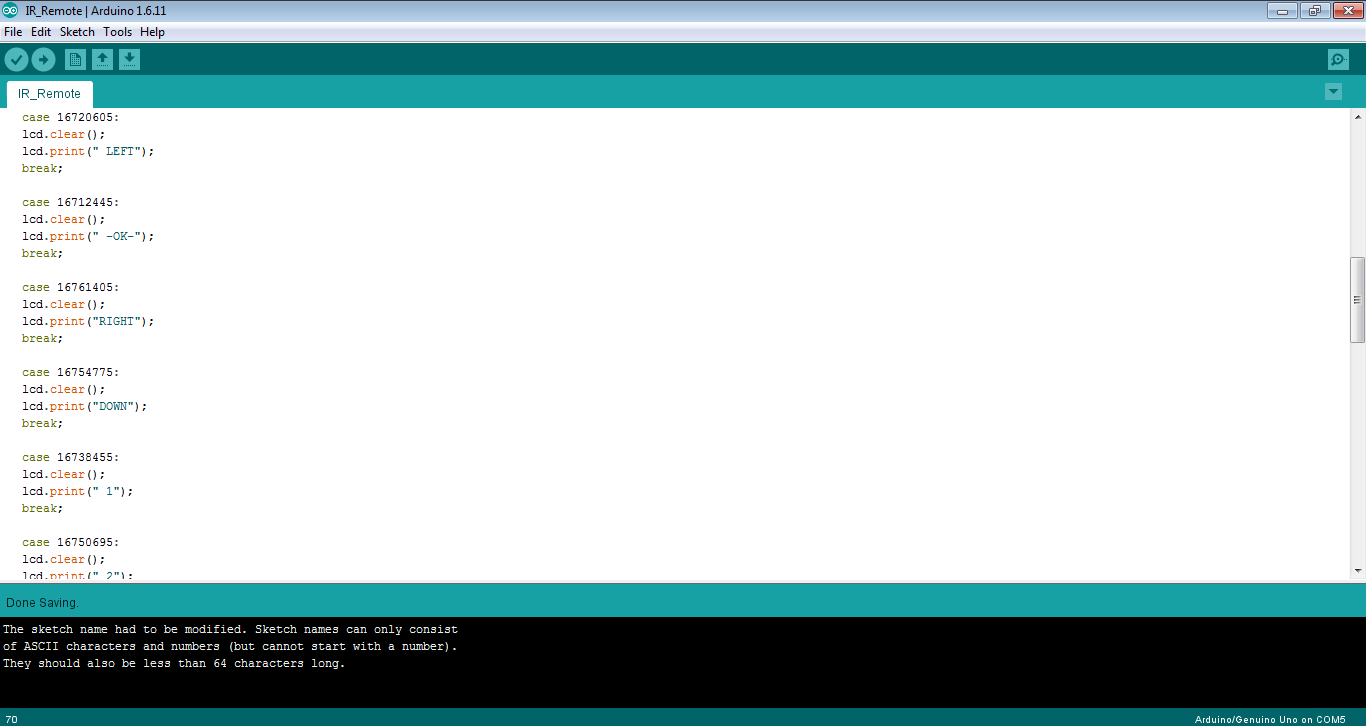Screen dimensions: 1366x726
Task: Click the line lcd.print(" 1");
Action: [x=77, y=491]
